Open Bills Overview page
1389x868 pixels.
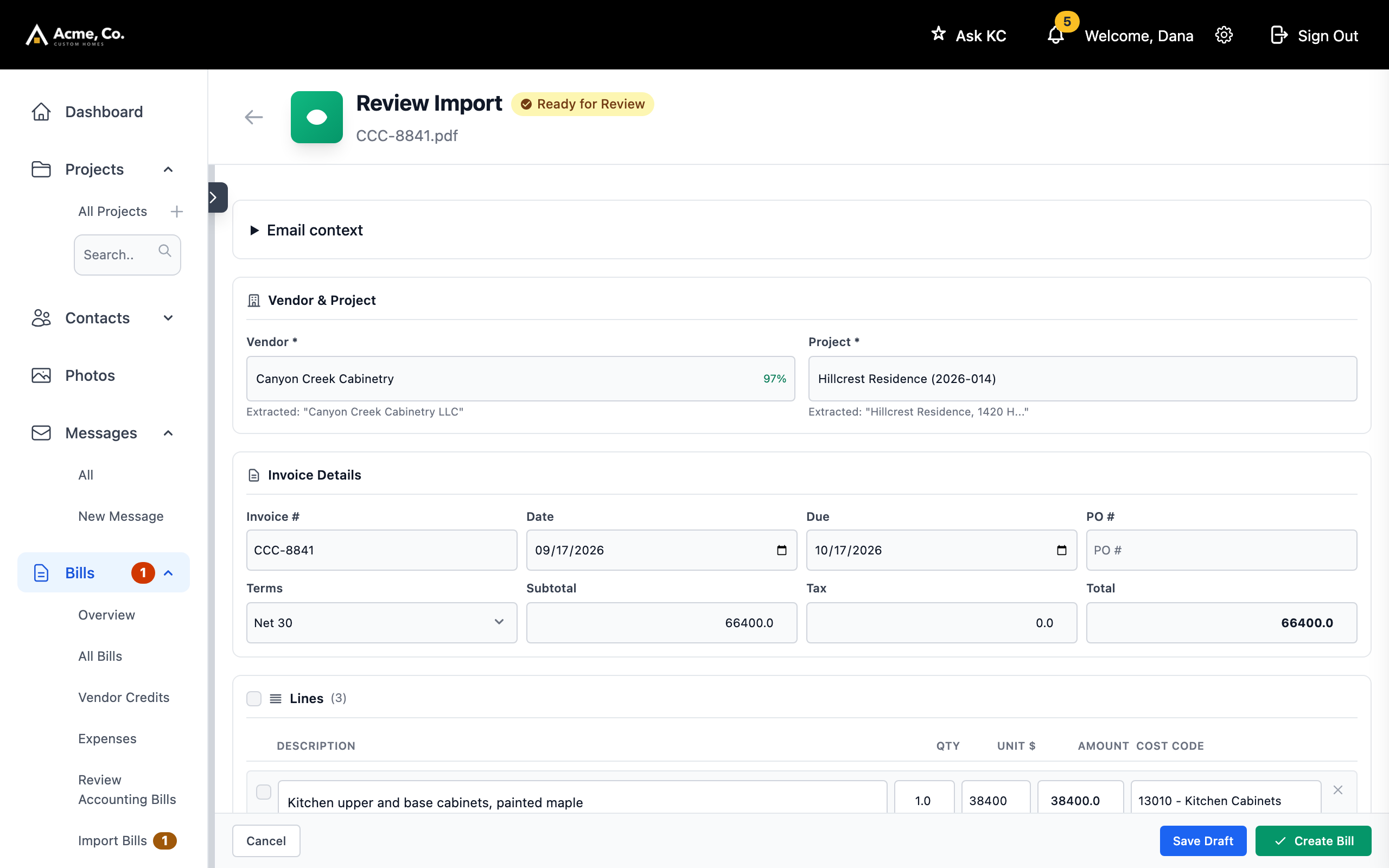(107, 615)
